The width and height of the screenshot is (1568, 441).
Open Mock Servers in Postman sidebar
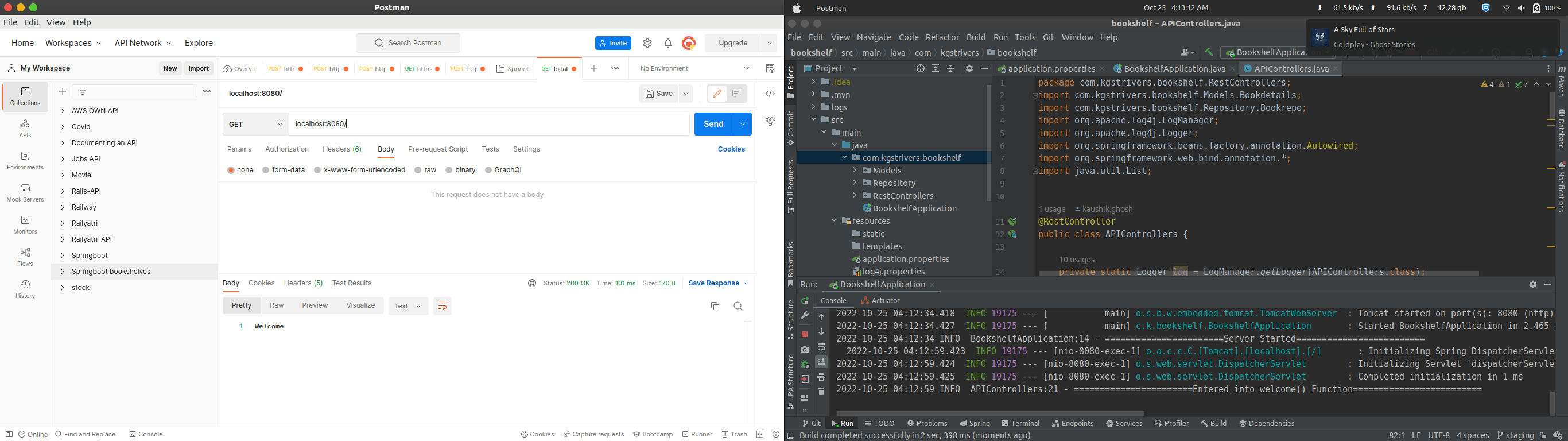[x=25, y=192]
